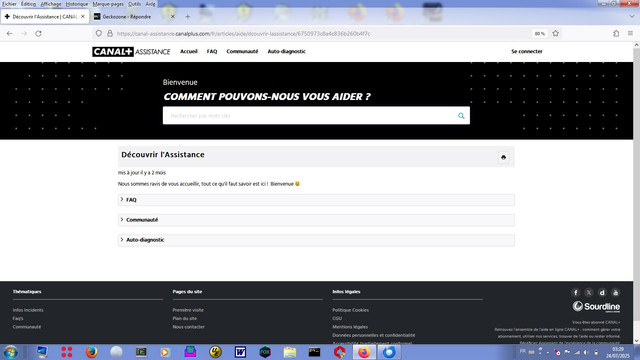Open the Dailymotion footer icon
The height and width of the screenshot is (360, 640).
point(602,292)
